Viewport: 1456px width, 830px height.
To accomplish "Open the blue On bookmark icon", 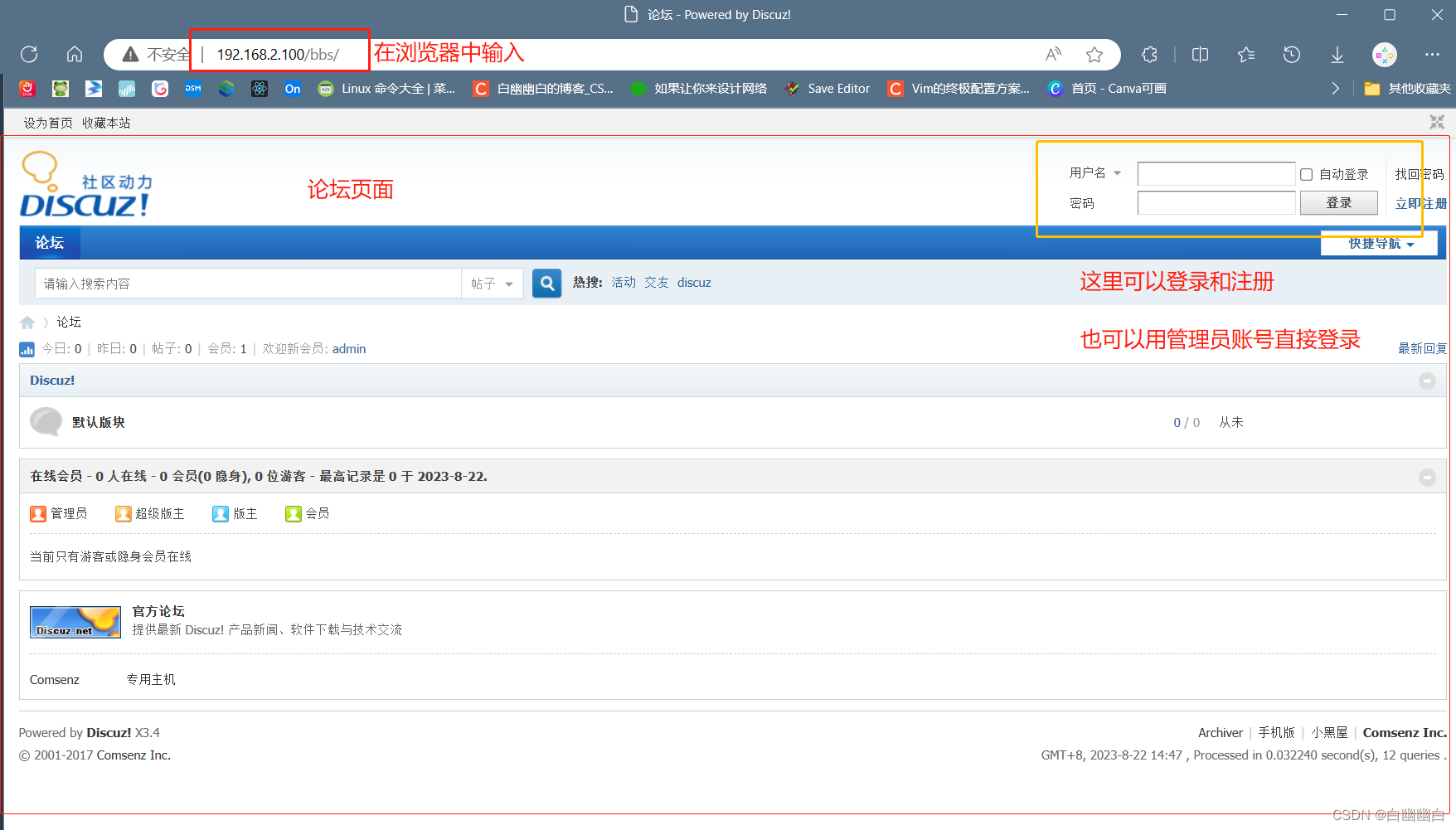I will [x=293, y=89].
